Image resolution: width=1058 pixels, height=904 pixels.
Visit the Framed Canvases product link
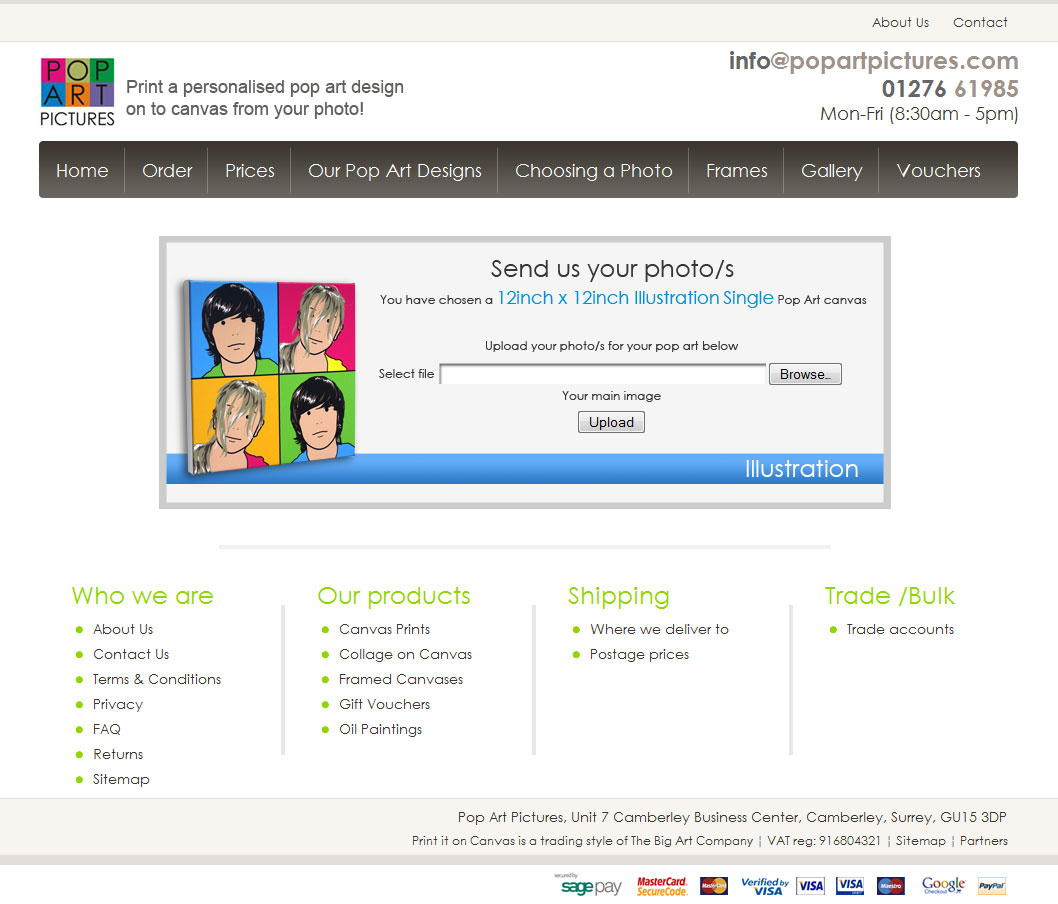tap(401, 679)
